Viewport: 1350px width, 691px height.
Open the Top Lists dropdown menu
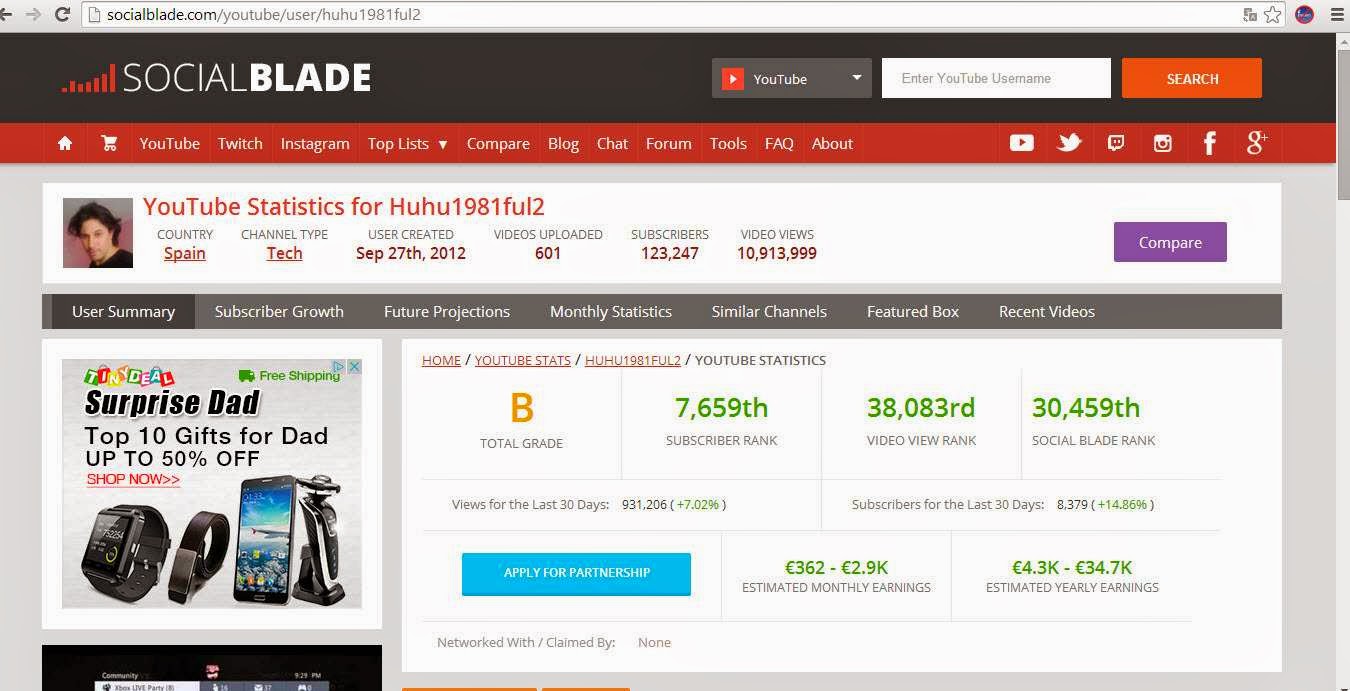tap(407, 143)
